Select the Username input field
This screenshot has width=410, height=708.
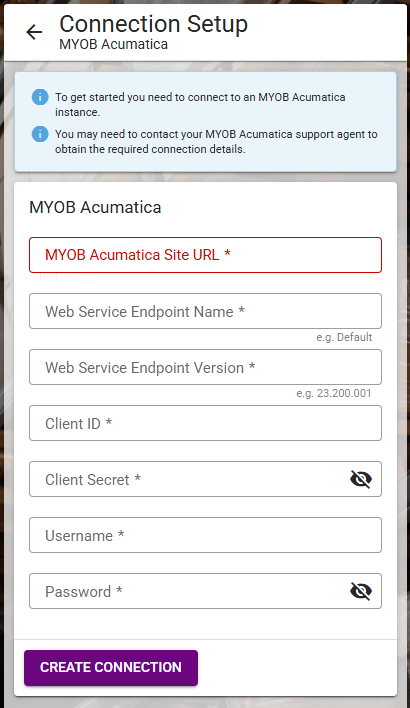click(x=205, y=535)
